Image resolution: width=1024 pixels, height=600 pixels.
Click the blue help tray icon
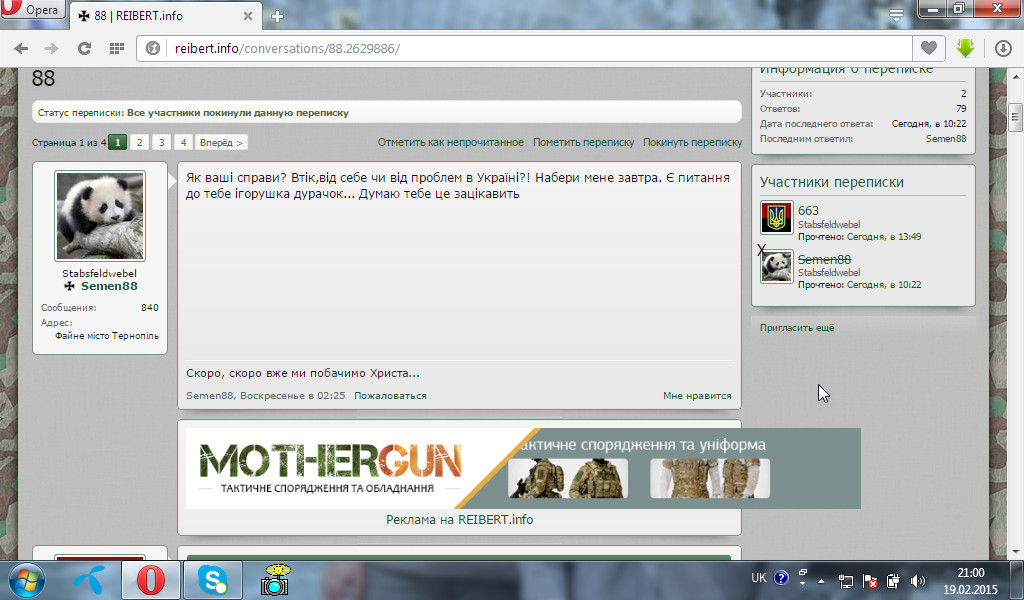(781, 578)
